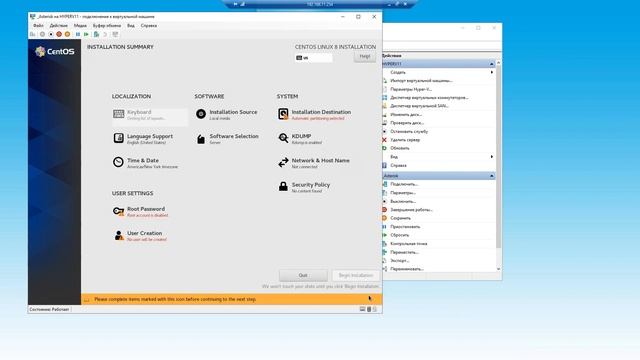Click the orange Save state toolbar icon
This screenshot has width=640, height=360.
(x=67, y=34)
